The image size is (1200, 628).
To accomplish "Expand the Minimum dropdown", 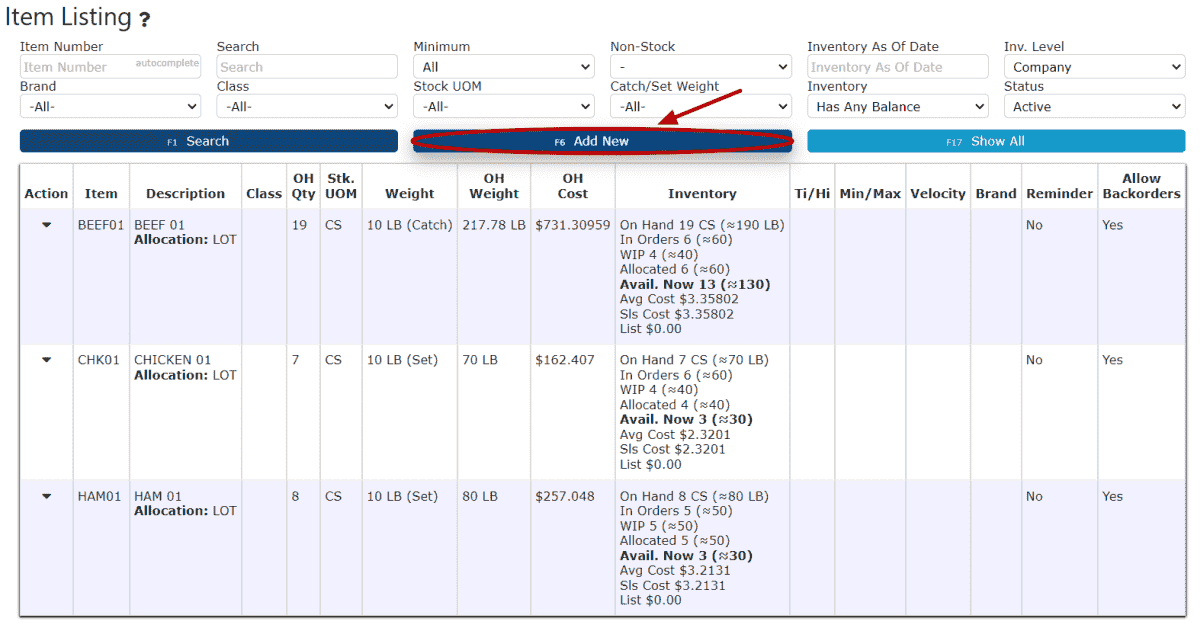I will click(504, 67).
